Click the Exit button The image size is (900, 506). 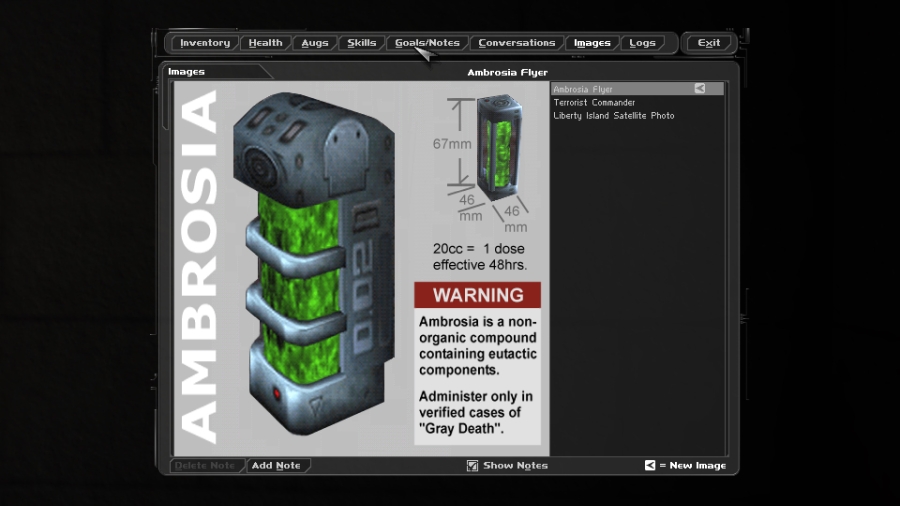[709, 43]
